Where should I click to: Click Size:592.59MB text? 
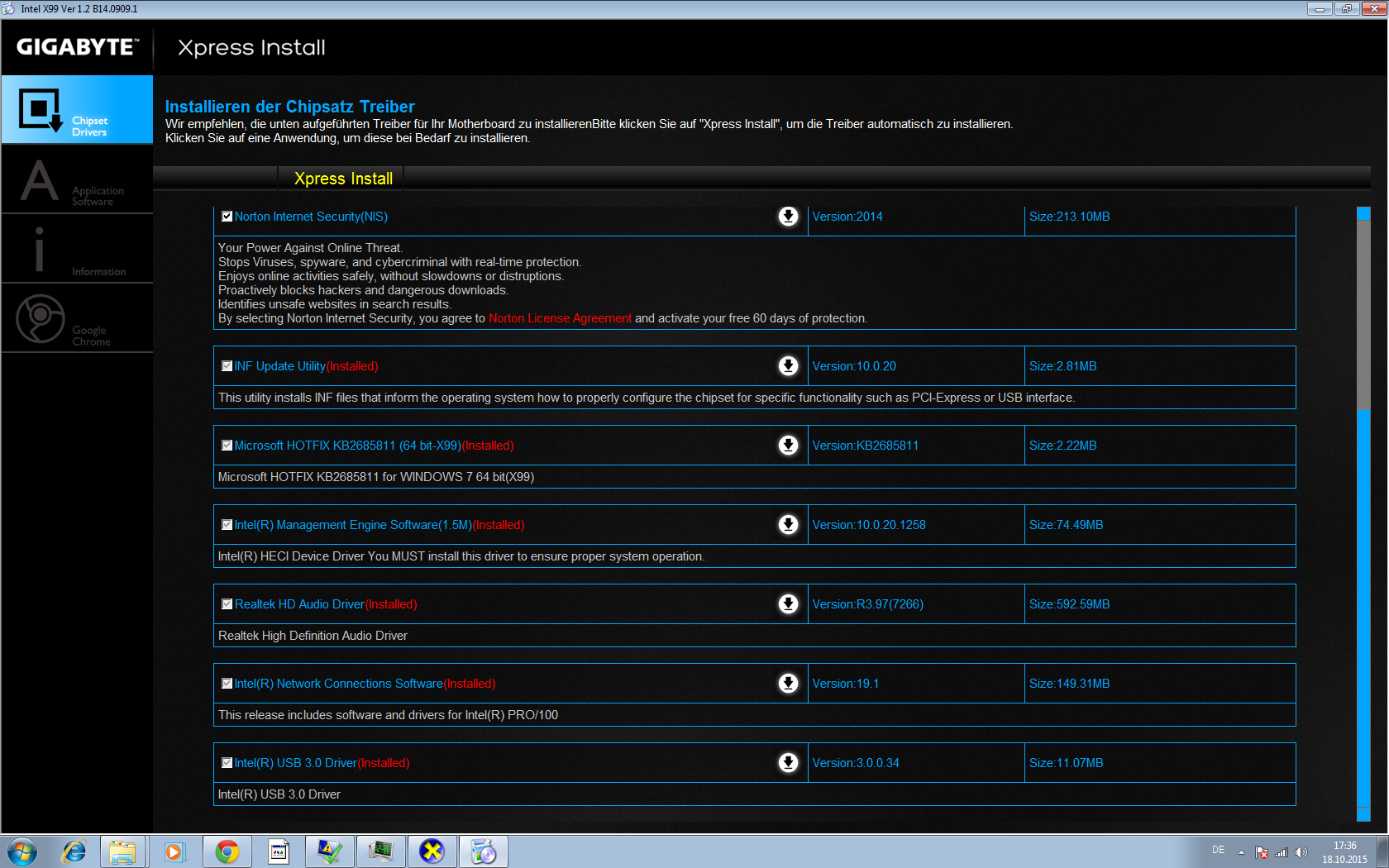click(1069, 604)
